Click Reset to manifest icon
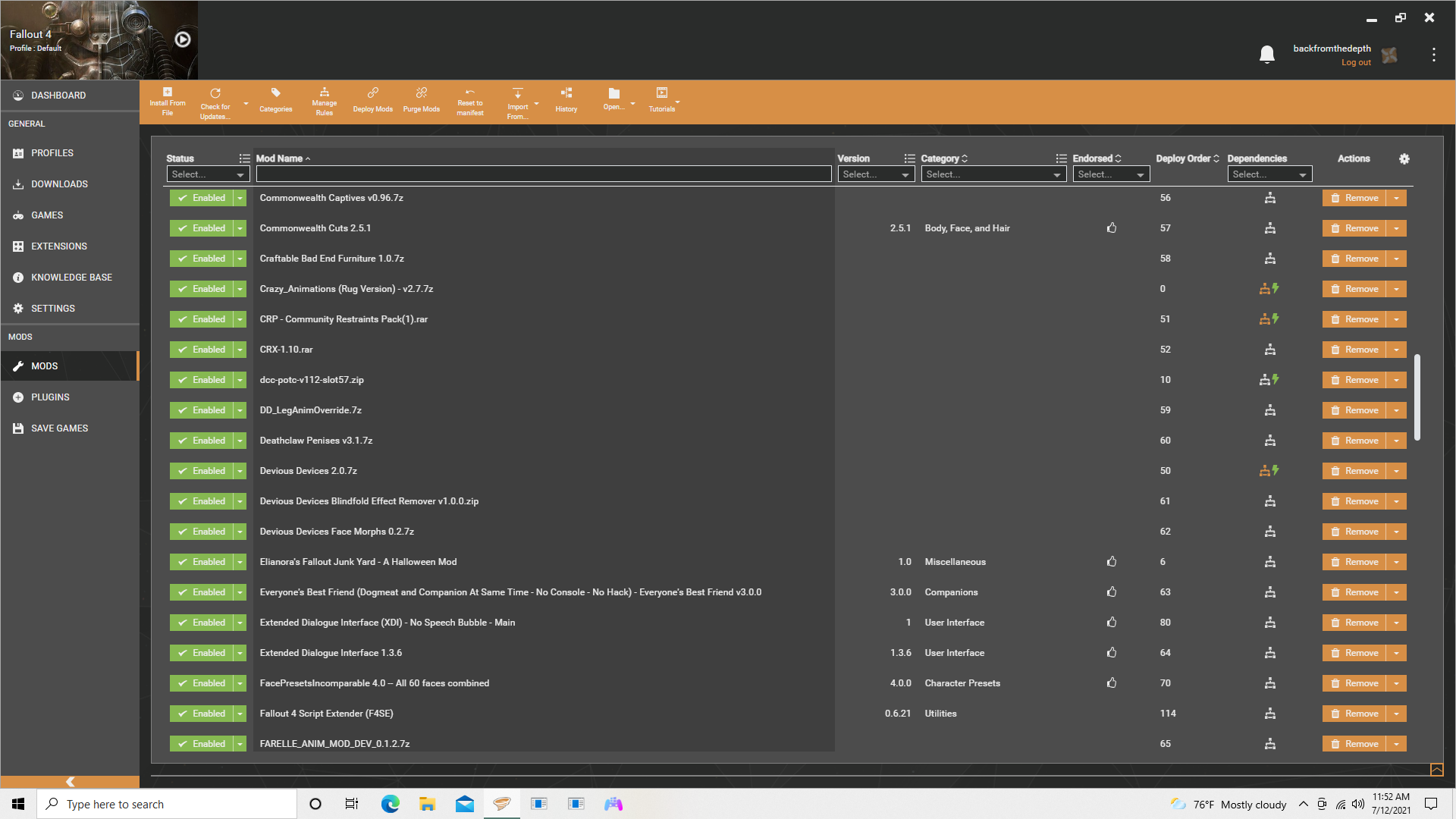Screen dimensions: 1456x819 (x=470, y=93)
